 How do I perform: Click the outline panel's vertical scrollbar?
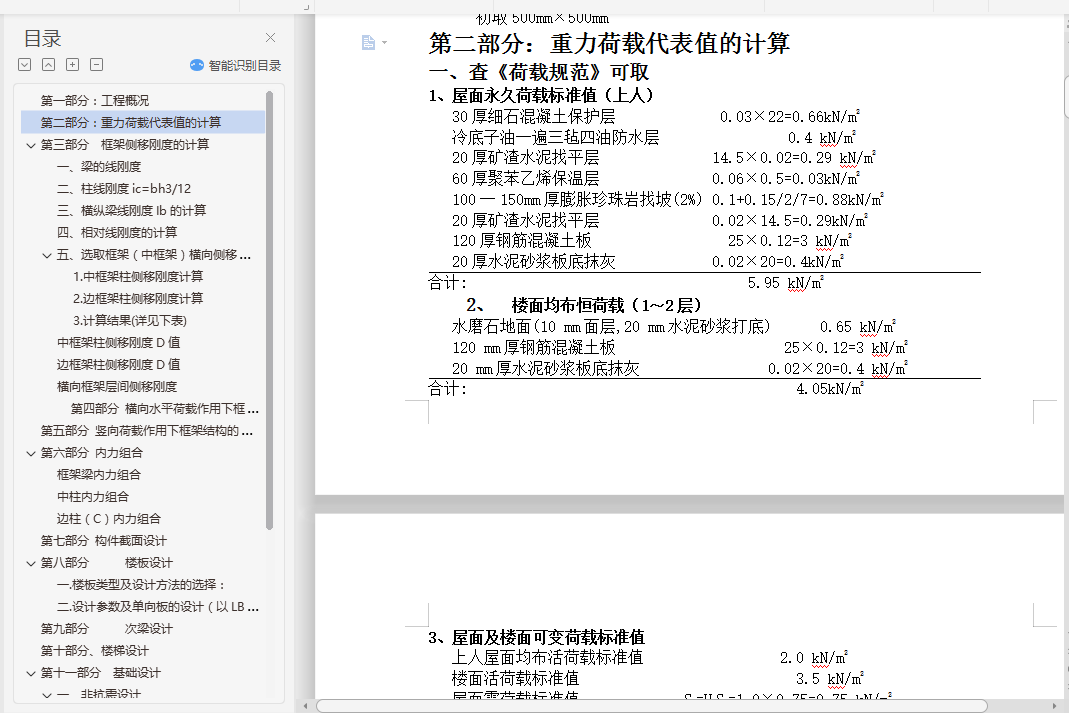tap(269, 310)
